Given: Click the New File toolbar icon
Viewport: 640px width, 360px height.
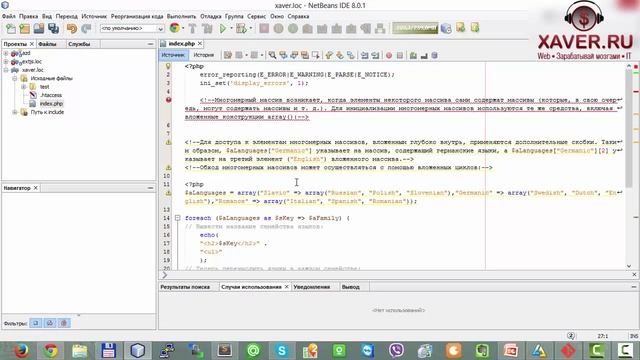Looking at the screenshot, I should coord(10,29).
